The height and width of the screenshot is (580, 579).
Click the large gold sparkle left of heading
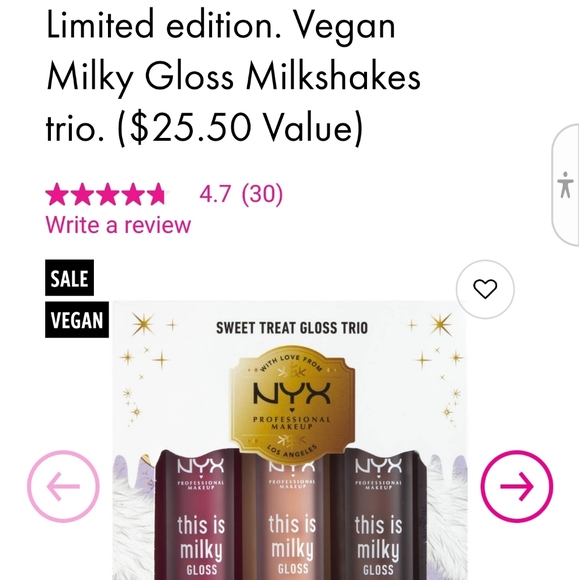[x=143, y=324]
